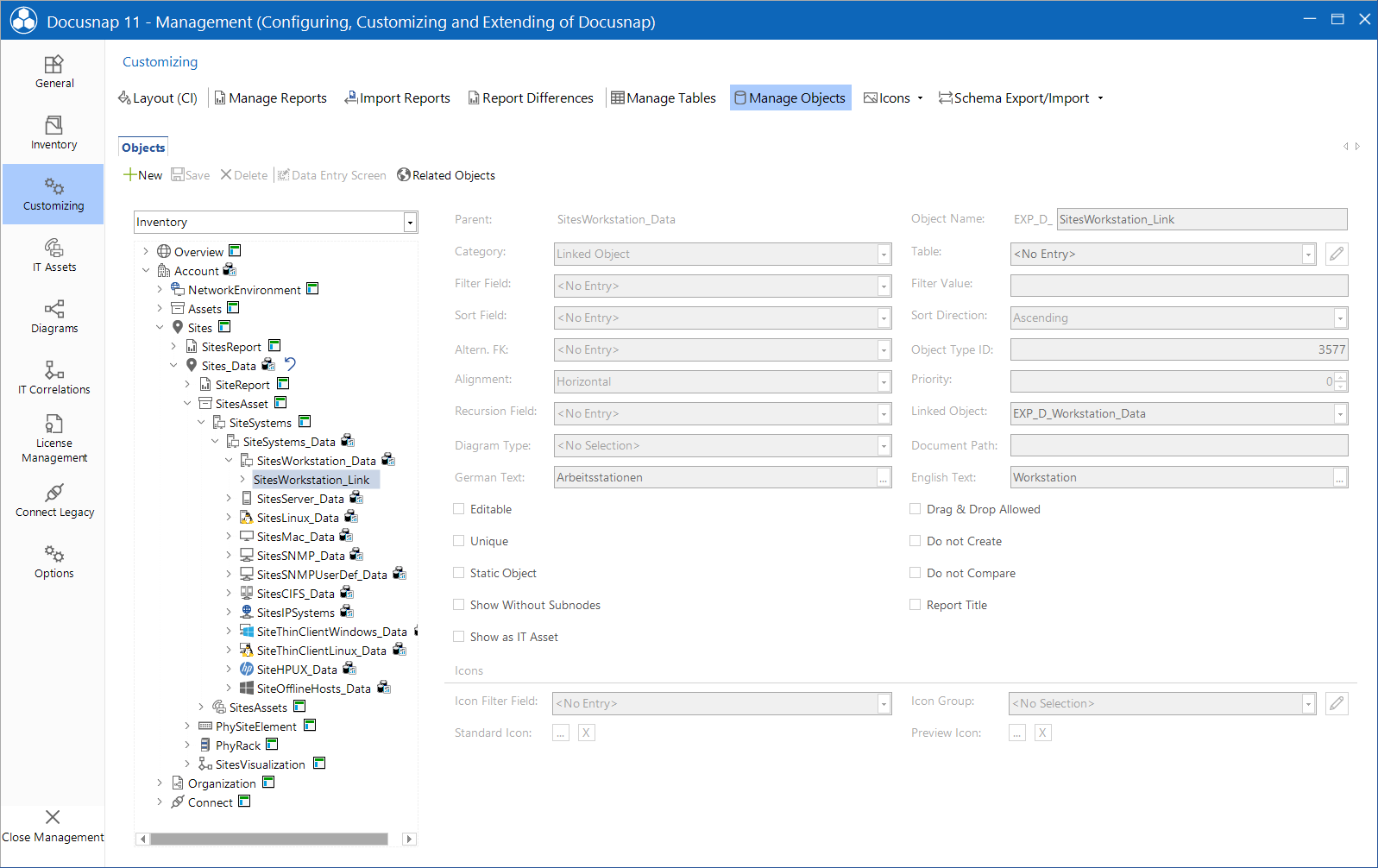The image size is (1378, 868).
Task: Open Connect Legacy section
Action: 53,501
